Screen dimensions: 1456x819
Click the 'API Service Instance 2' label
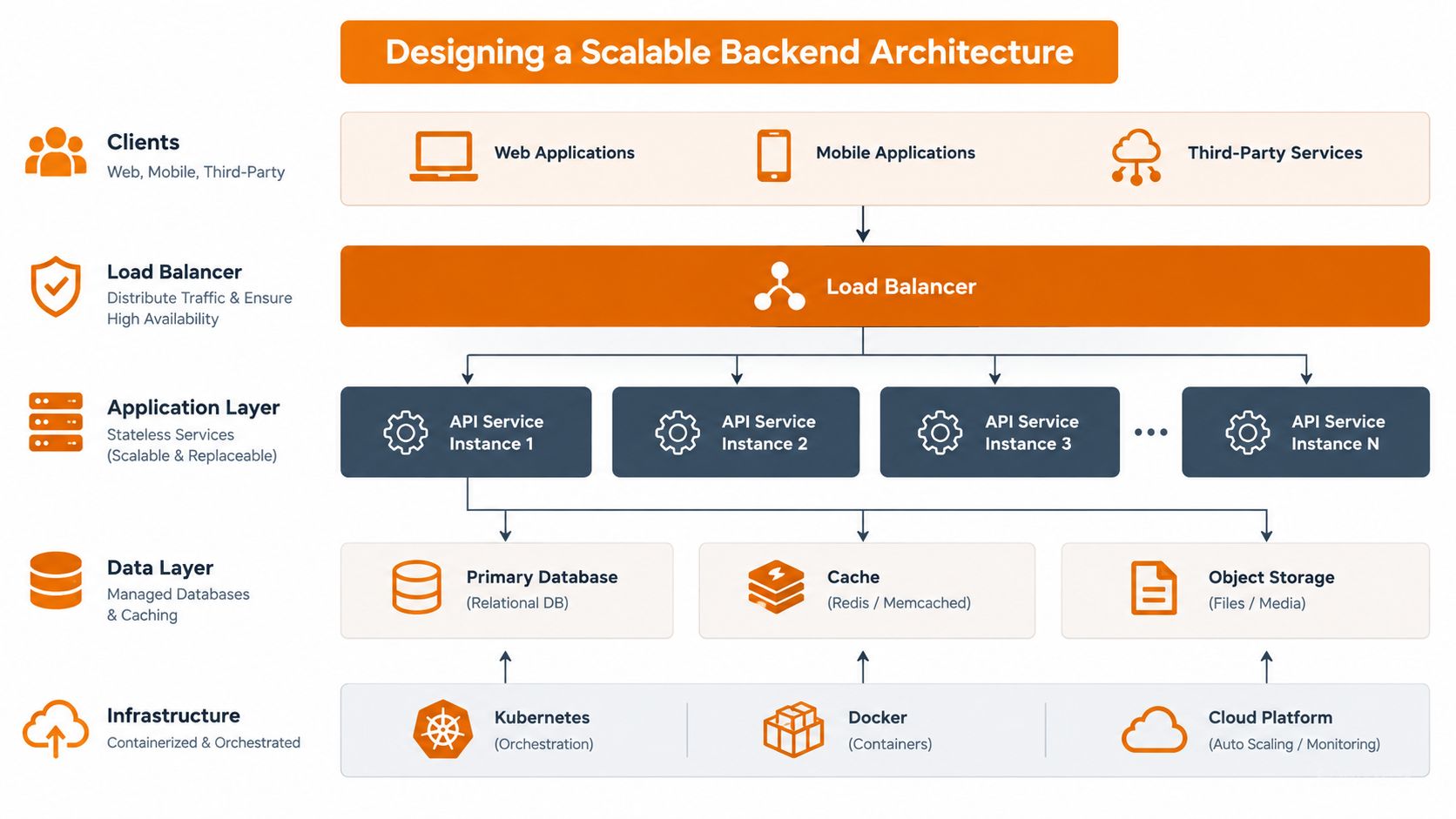pyautogui.click(x=769, y=433)
